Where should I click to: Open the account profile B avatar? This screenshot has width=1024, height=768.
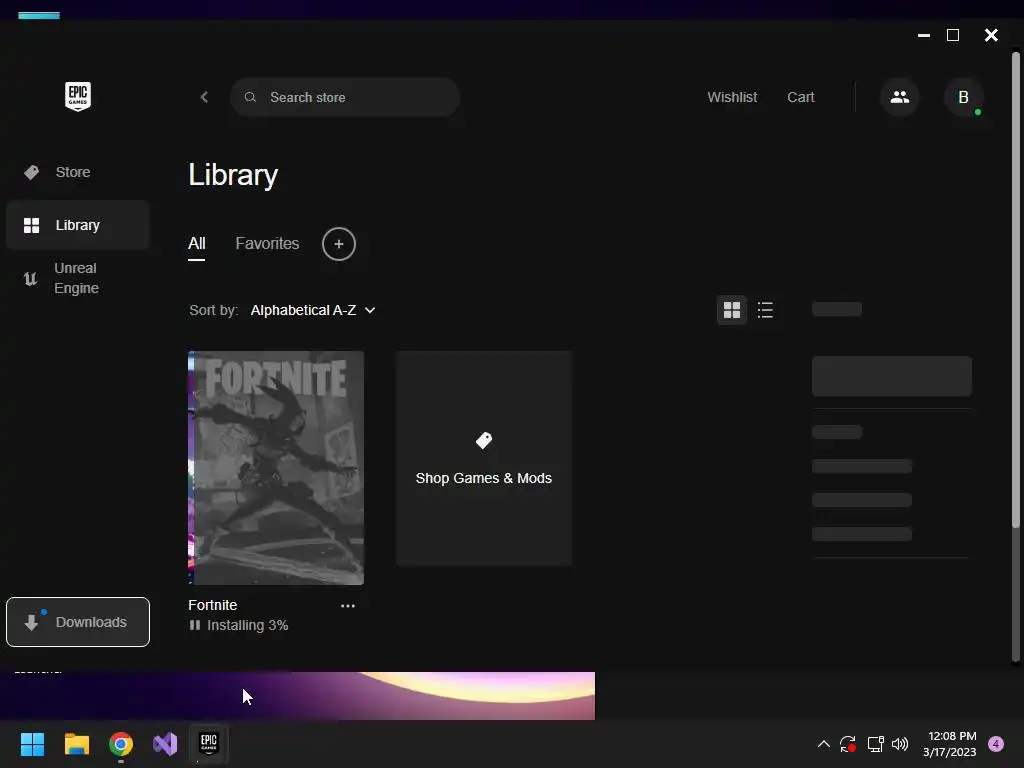point(963,97)
